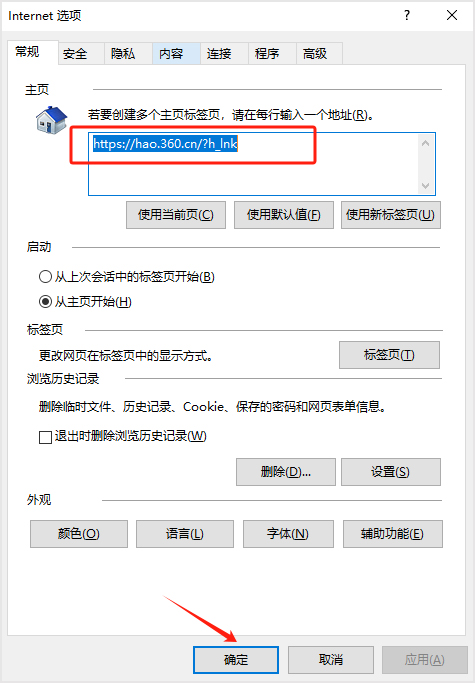This screenshot has width=475, height=683.
Task: Switch to the 安全 tab
Action: click(x=75, y=54)
